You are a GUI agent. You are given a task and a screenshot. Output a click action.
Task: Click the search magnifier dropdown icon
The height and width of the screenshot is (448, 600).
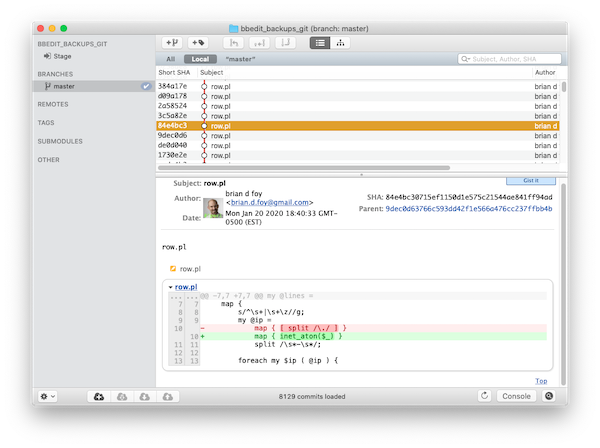tap(465, 59)
